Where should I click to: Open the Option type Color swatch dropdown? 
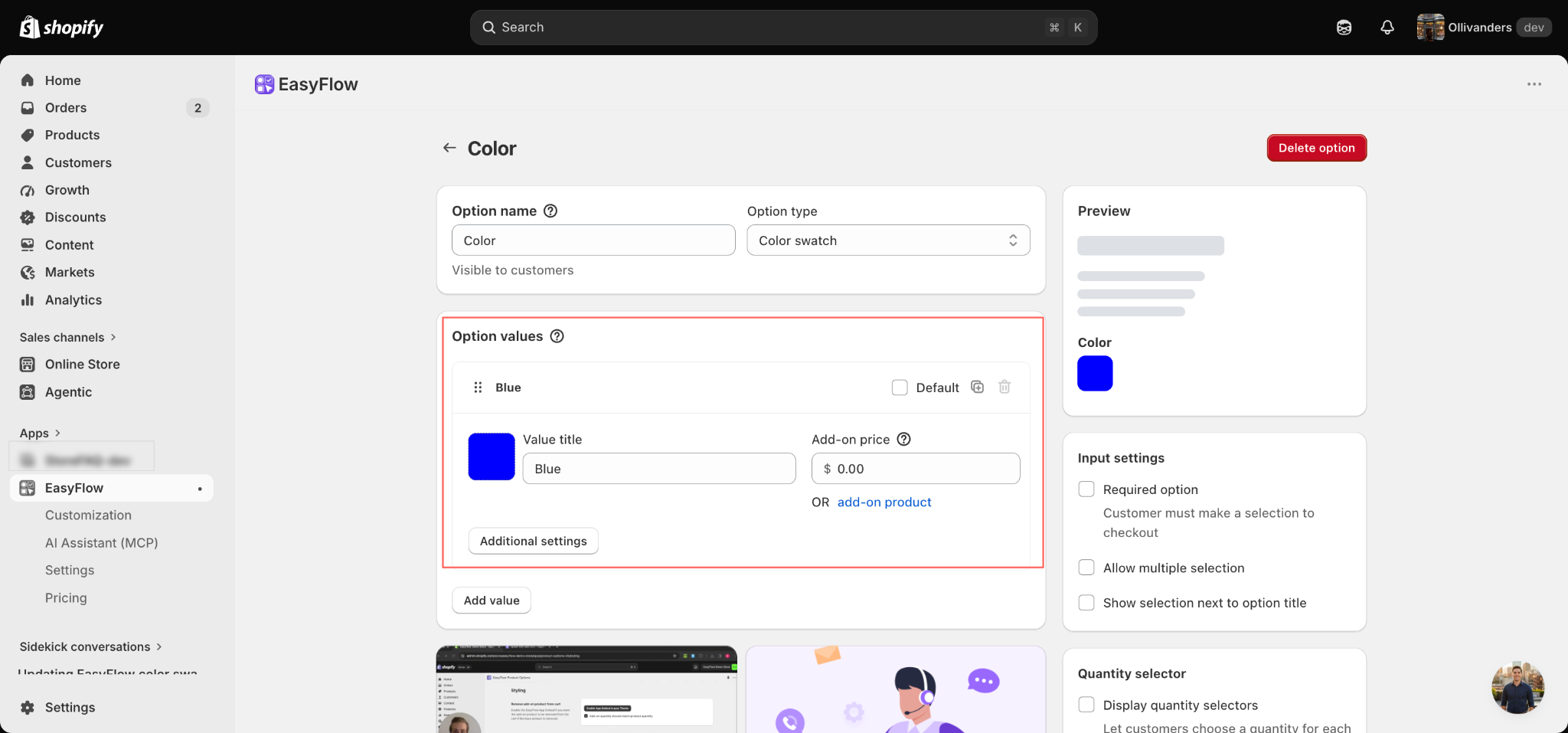pyautogui.click(x=888, y=241)
